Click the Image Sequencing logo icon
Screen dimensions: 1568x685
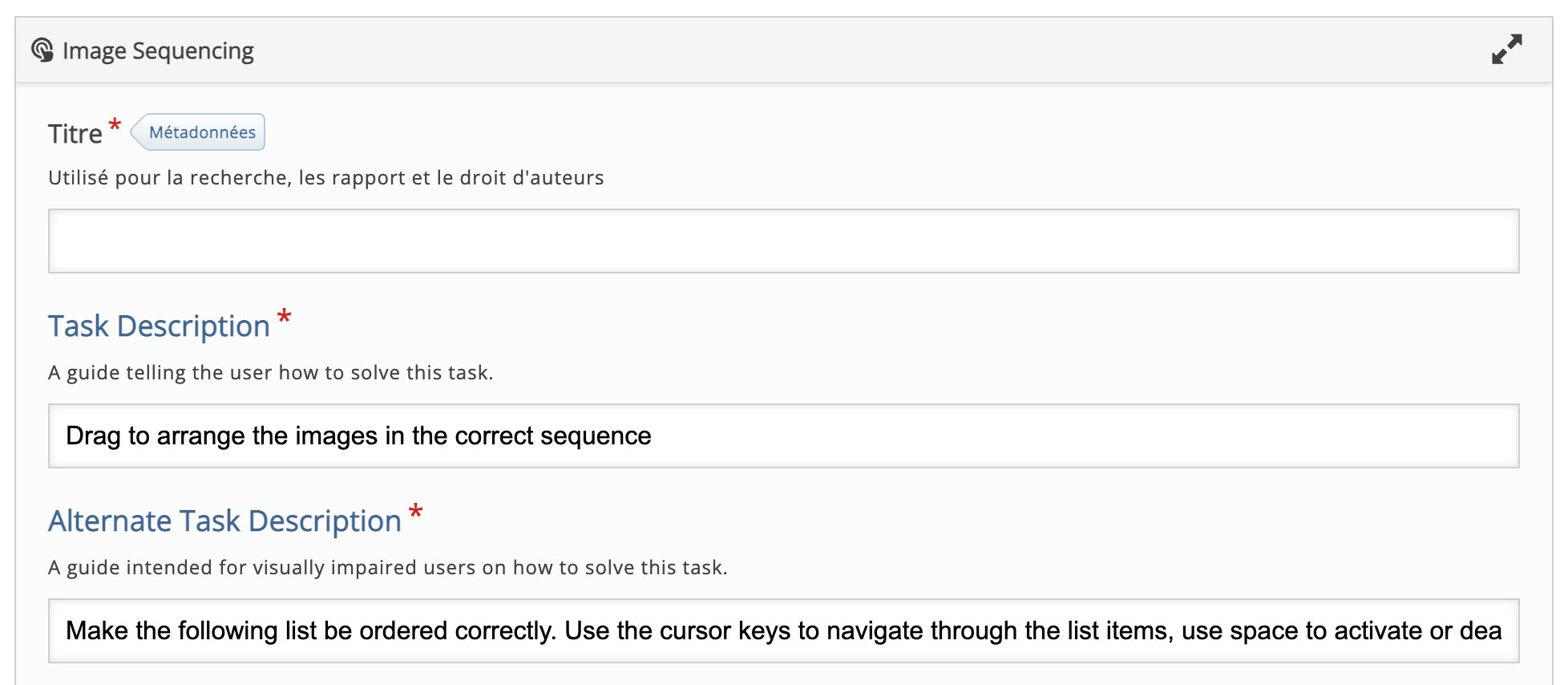[42, 51]
